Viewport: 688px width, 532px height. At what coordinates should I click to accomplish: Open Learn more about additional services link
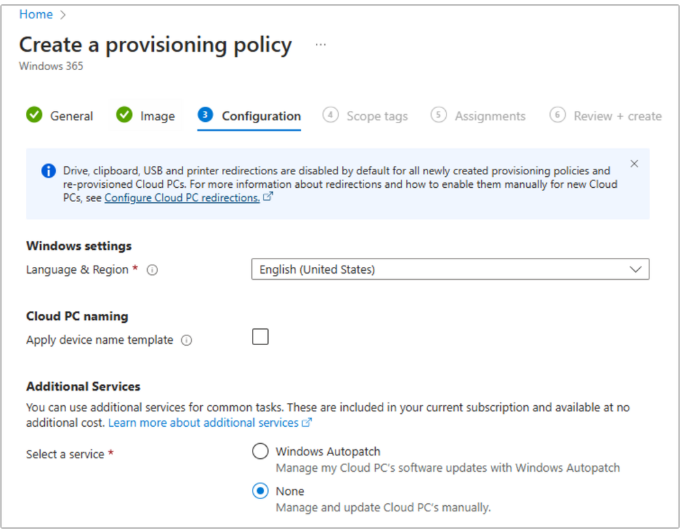pyautogui.click(x=204, y=423)
